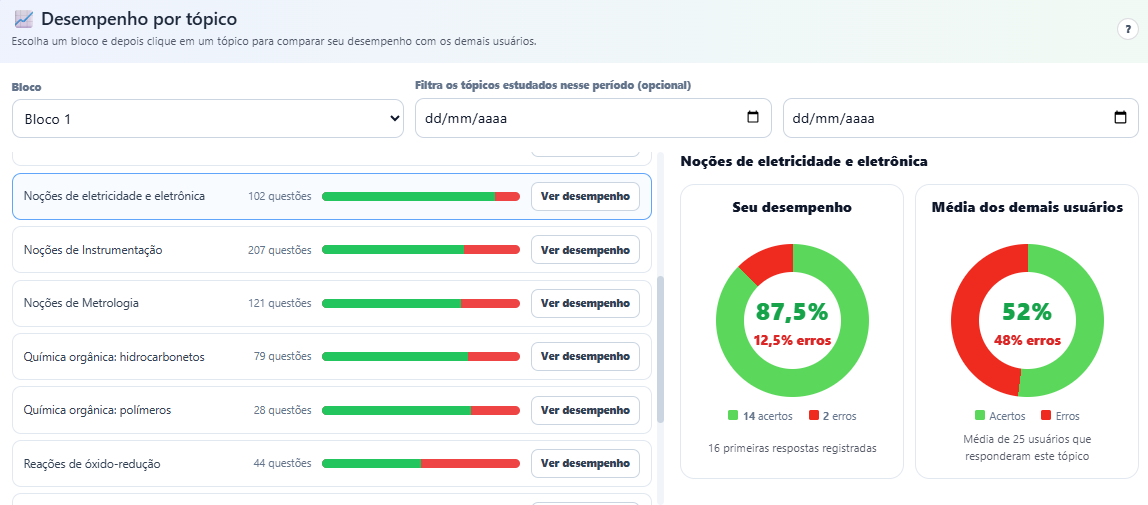Click the Média de 25 usuários note

click(x=1027, y=448)
